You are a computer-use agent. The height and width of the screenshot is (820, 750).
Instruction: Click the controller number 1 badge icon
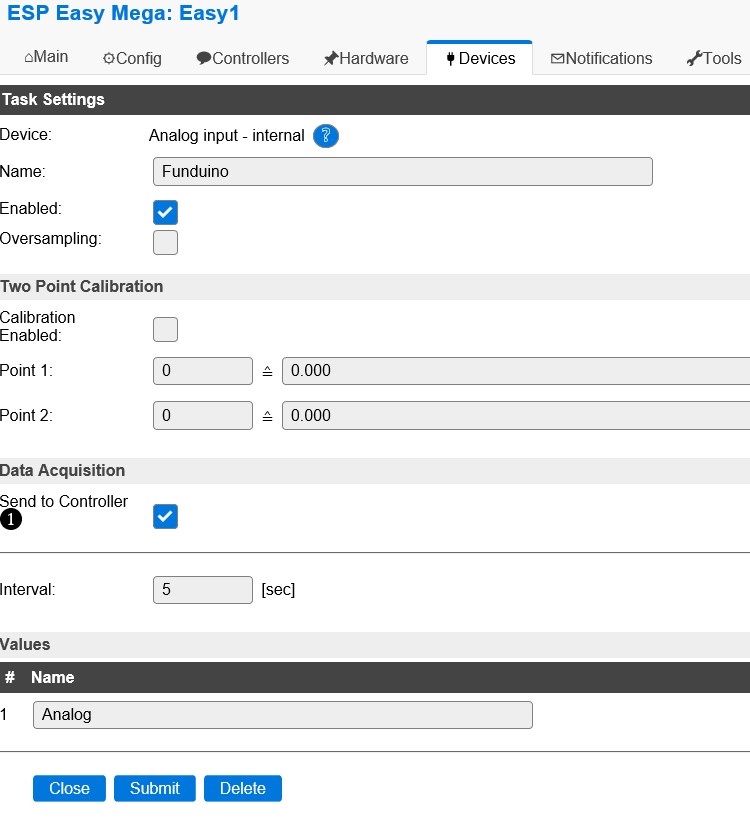click(x=11, y=519)
